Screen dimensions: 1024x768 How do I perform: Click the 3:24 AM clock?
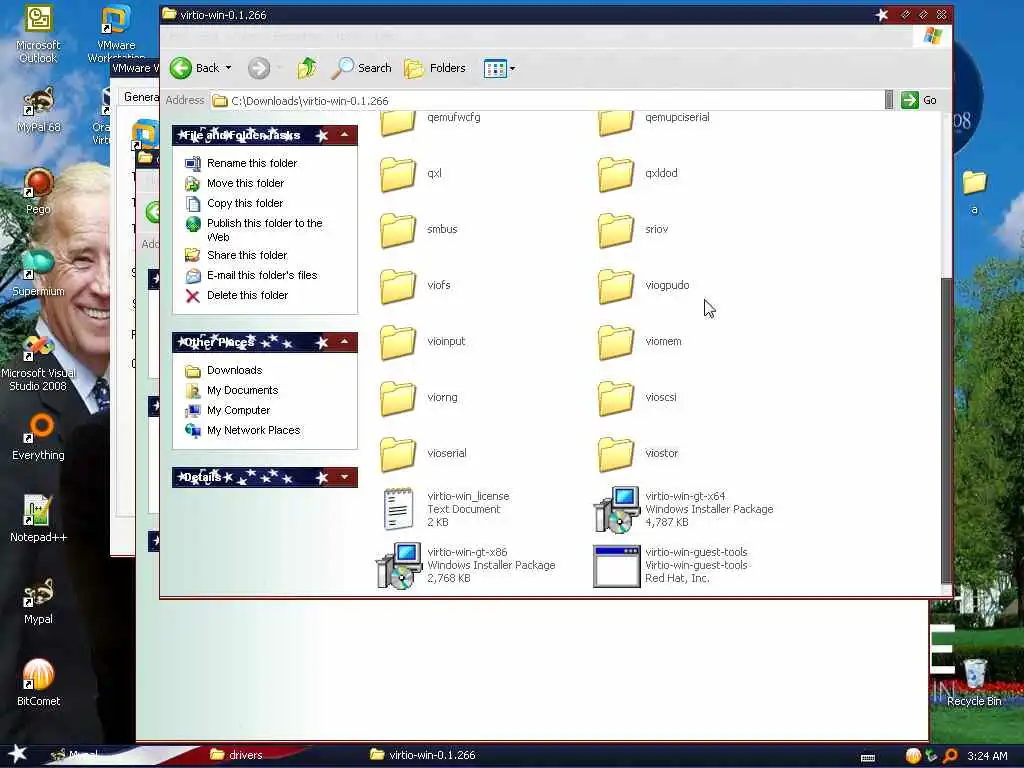tap(987, 756)
